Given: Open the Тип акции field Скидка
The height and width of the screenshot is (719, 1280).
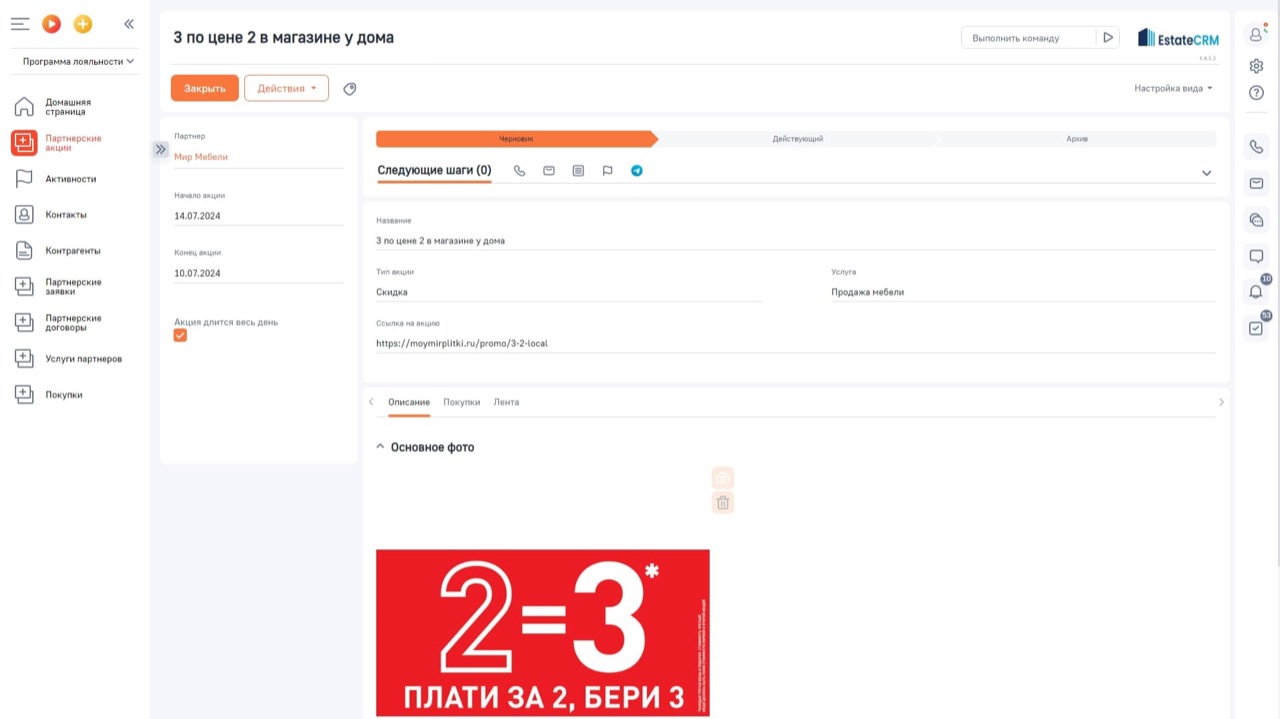Looking at the screenshot, I should click(569, 292).
